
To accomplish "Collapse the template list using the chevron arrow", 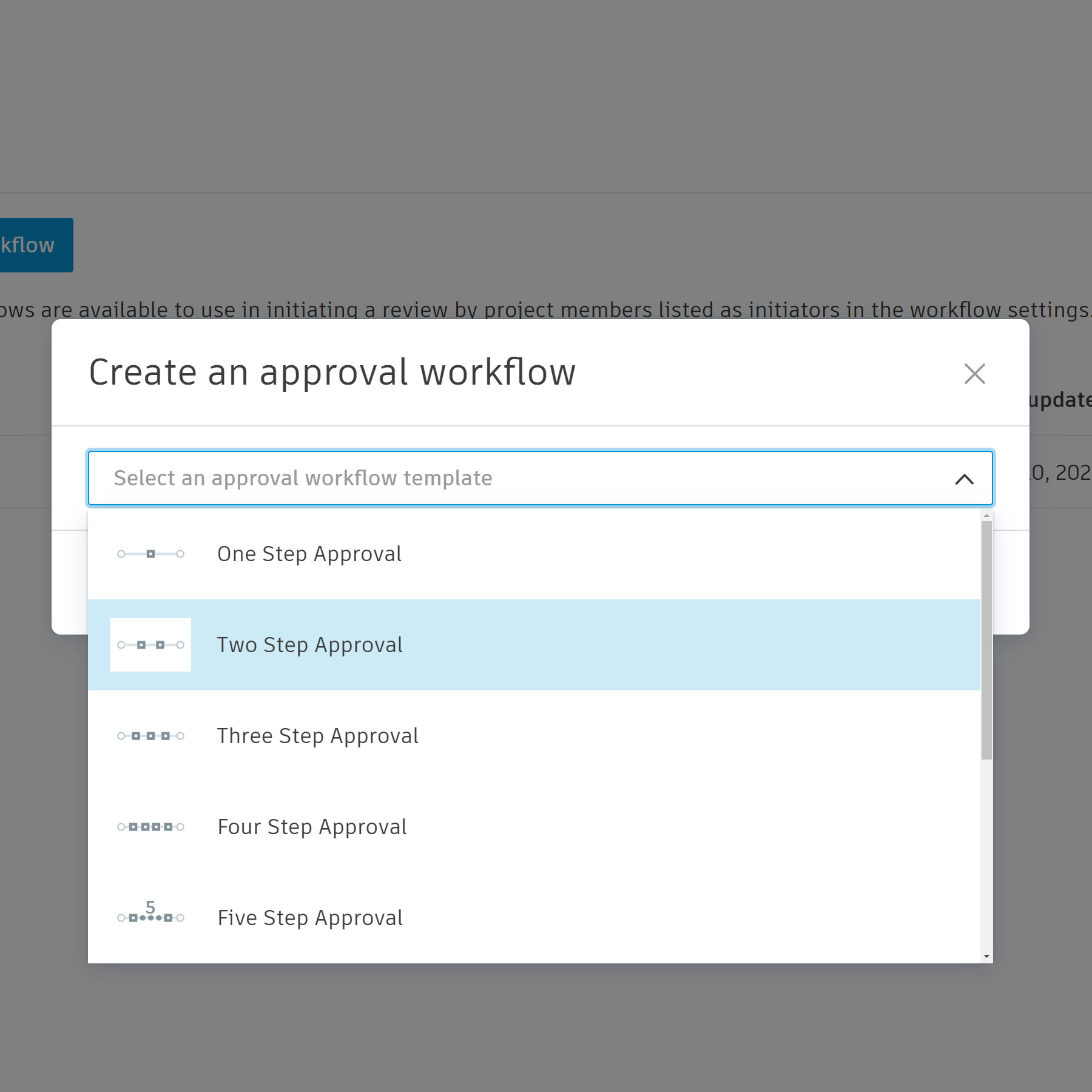I will pyautogui.click(x=964, y=479).
